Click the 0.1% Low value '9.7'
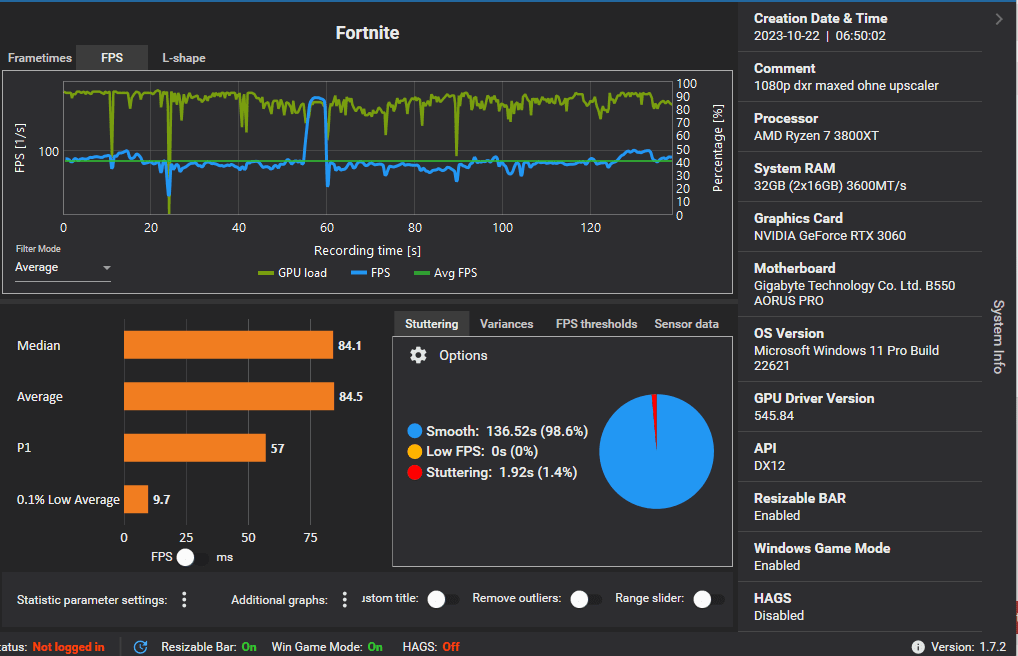The image size is (1018, 656). pyautogui.click(x=162, y=499)
